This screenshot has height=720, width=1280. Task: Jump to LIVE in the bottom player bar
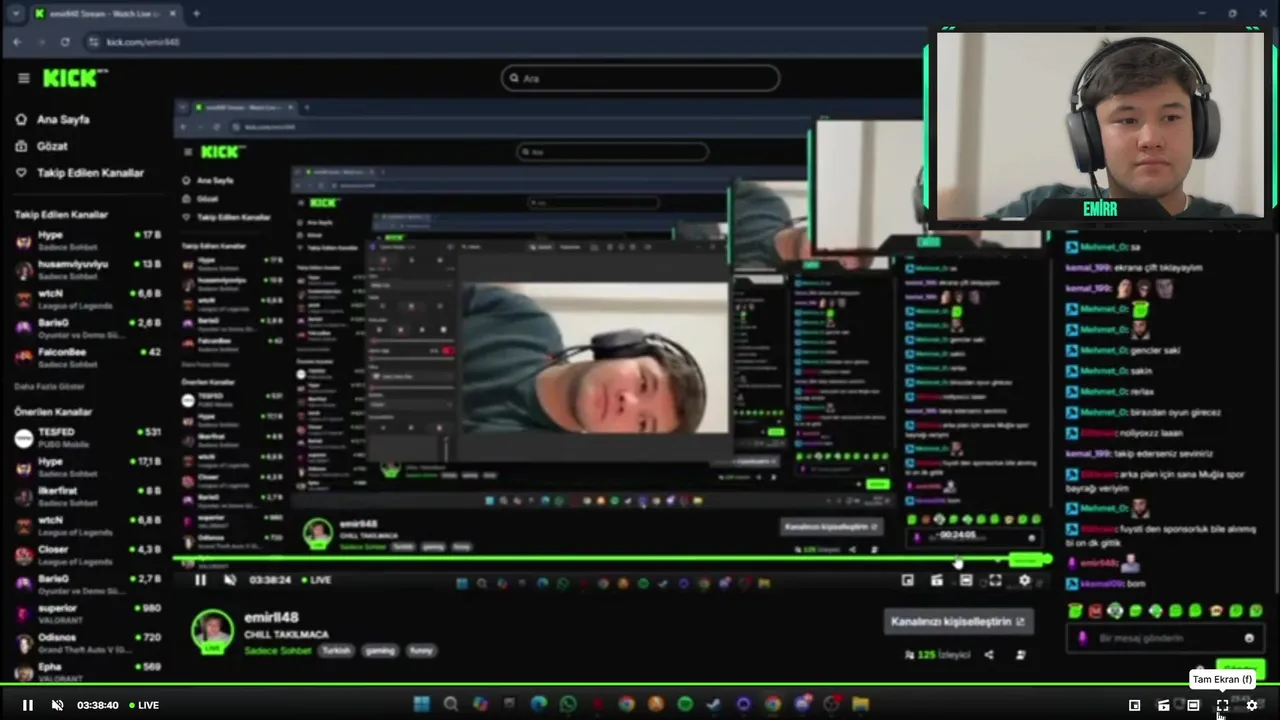coord(144,705)
